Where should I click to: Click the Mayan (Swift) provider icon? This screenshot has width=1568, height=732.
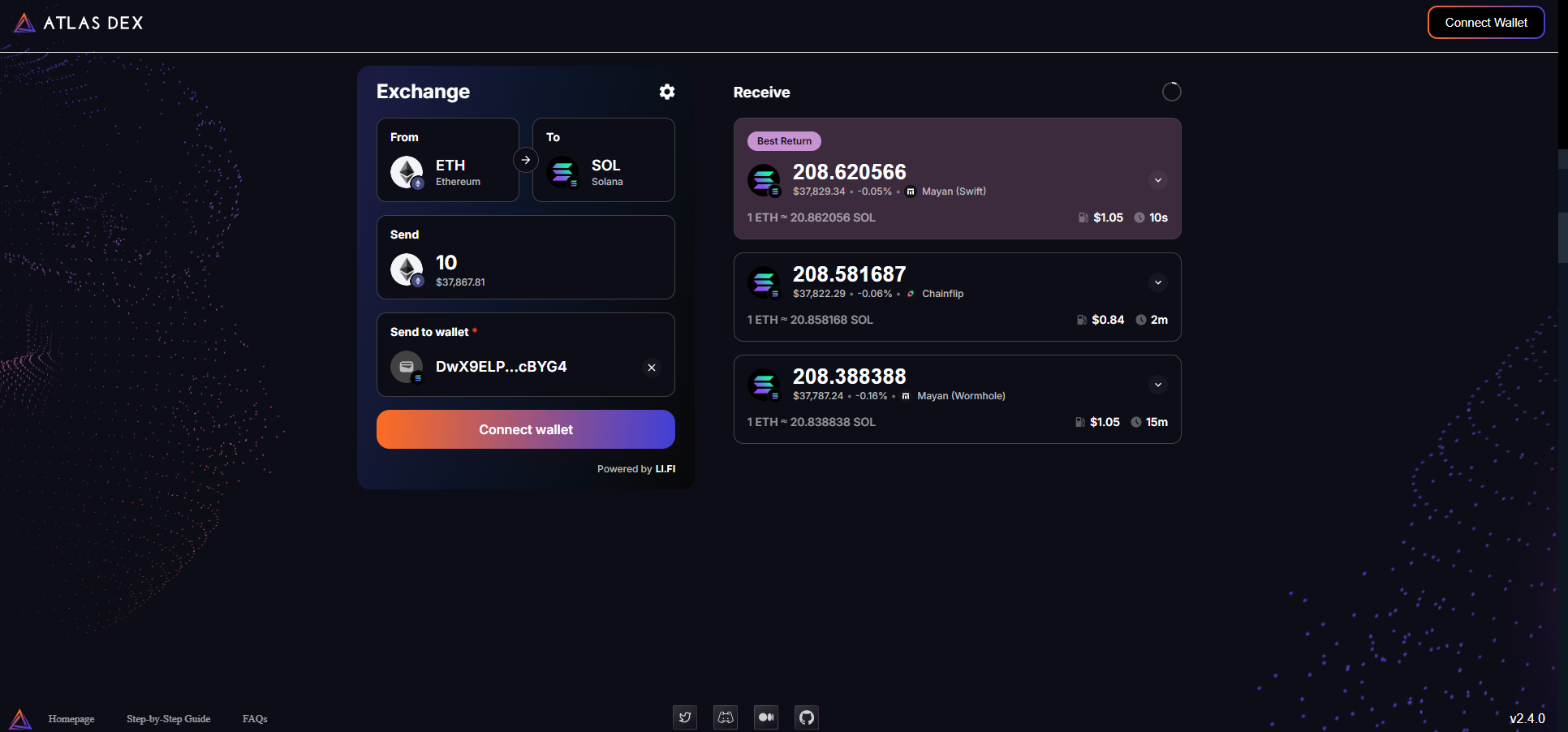click(910, 192)
